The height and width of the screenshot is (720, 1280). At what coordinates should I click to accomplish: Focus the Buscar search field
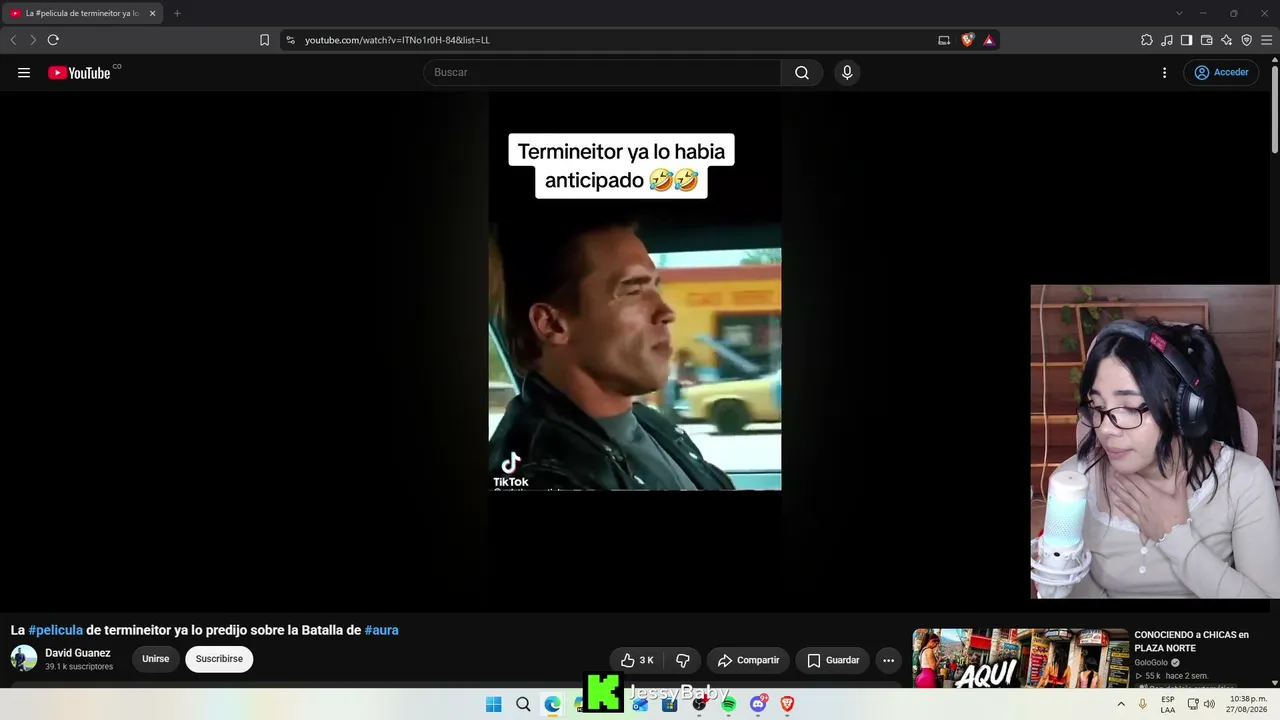pos(603,72)
